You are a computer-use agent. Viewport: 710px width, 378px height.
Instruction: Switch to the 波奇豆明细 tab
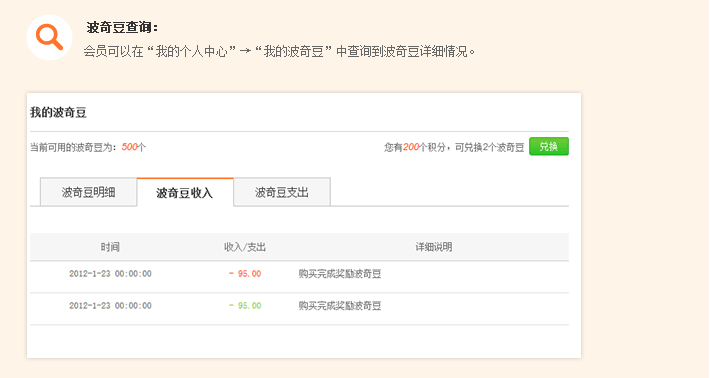88,192
